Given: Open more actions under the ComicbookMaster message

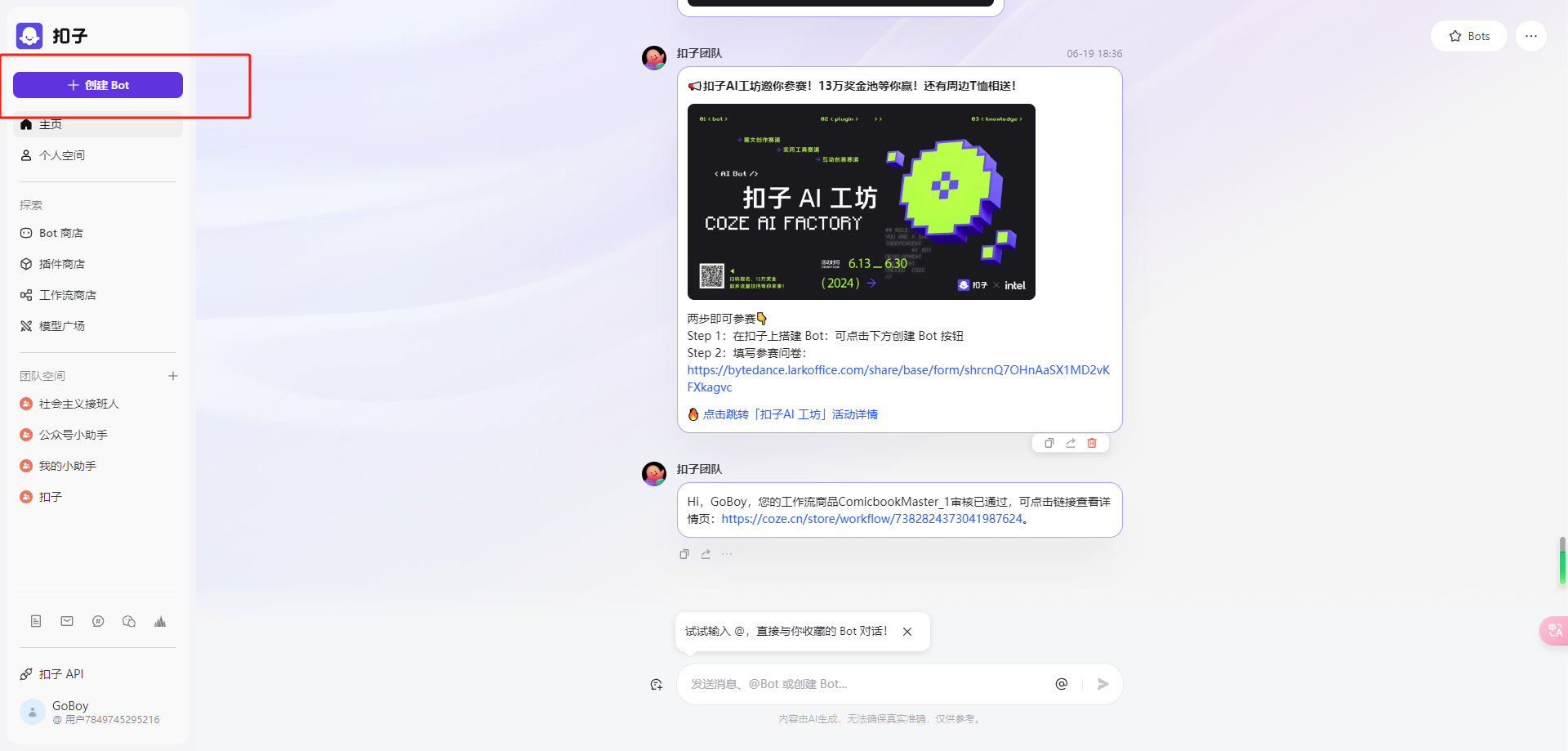Looking at the screenshot, I should tap(727, 554).
